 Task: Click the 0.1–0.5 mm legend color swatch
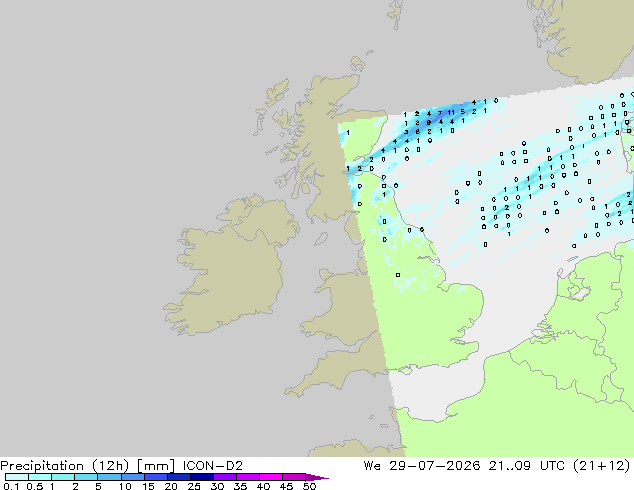(x=17, y=477)
